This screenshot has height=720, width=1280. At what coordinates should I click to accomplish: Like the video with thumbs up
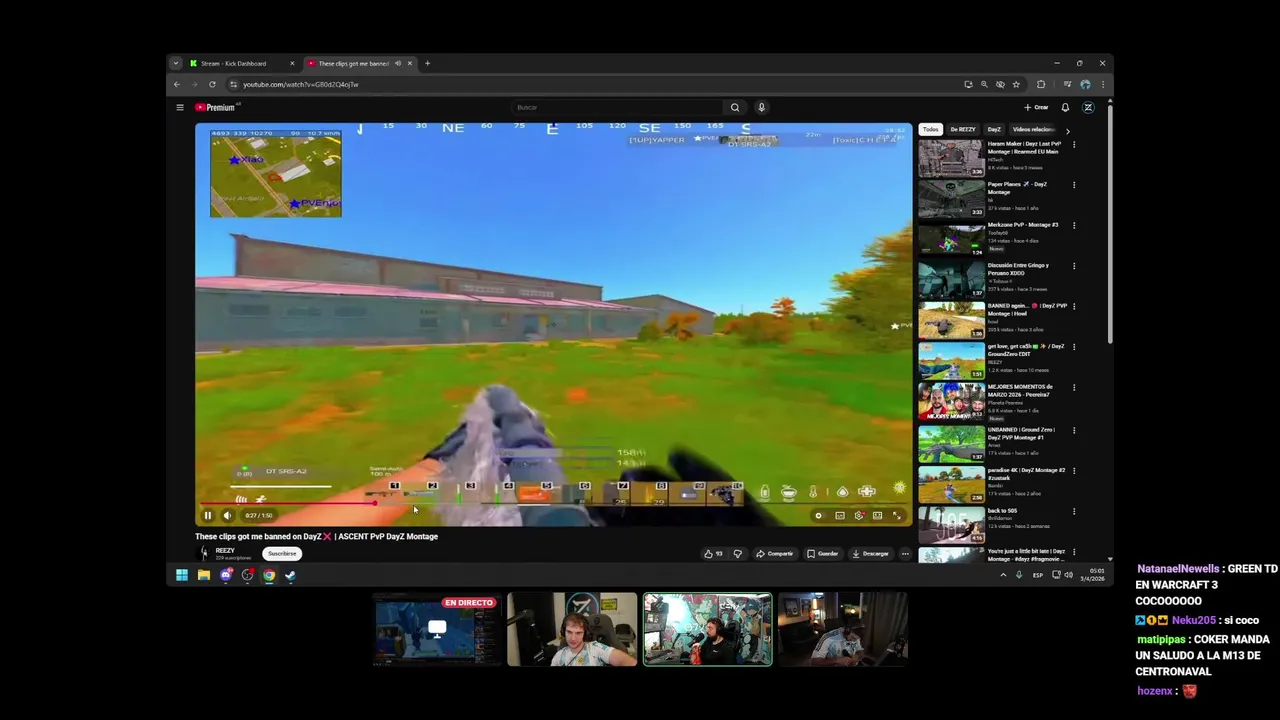[713, 554]
